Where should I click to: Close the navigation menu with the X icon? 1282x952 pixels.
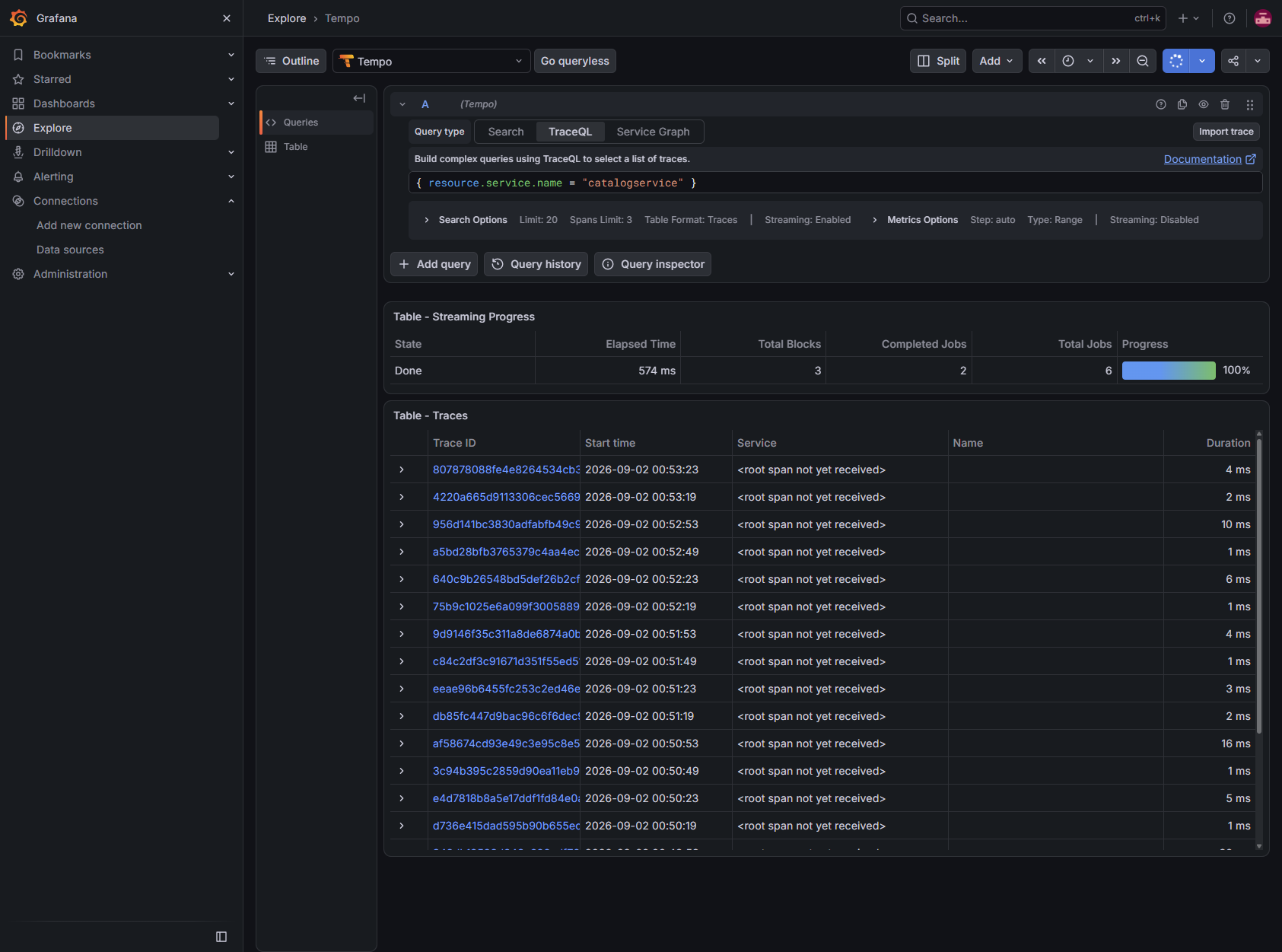coord(227,18)
